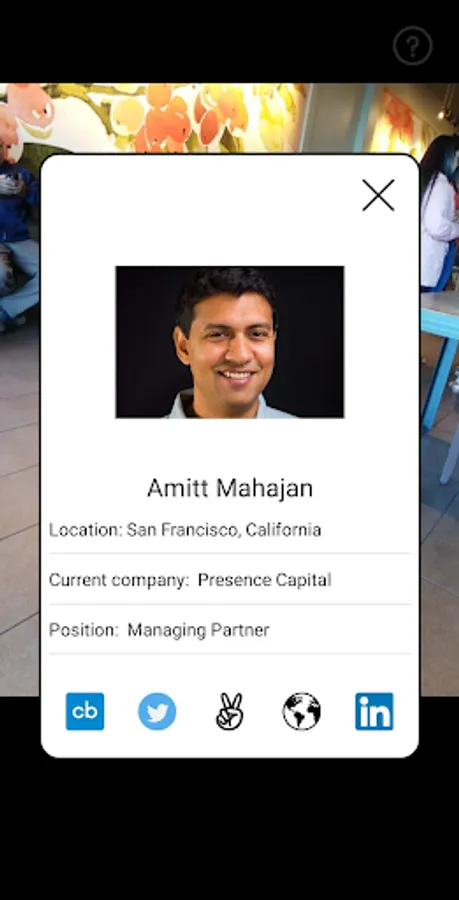Open the website globe icon

click(x=302, y=711)
